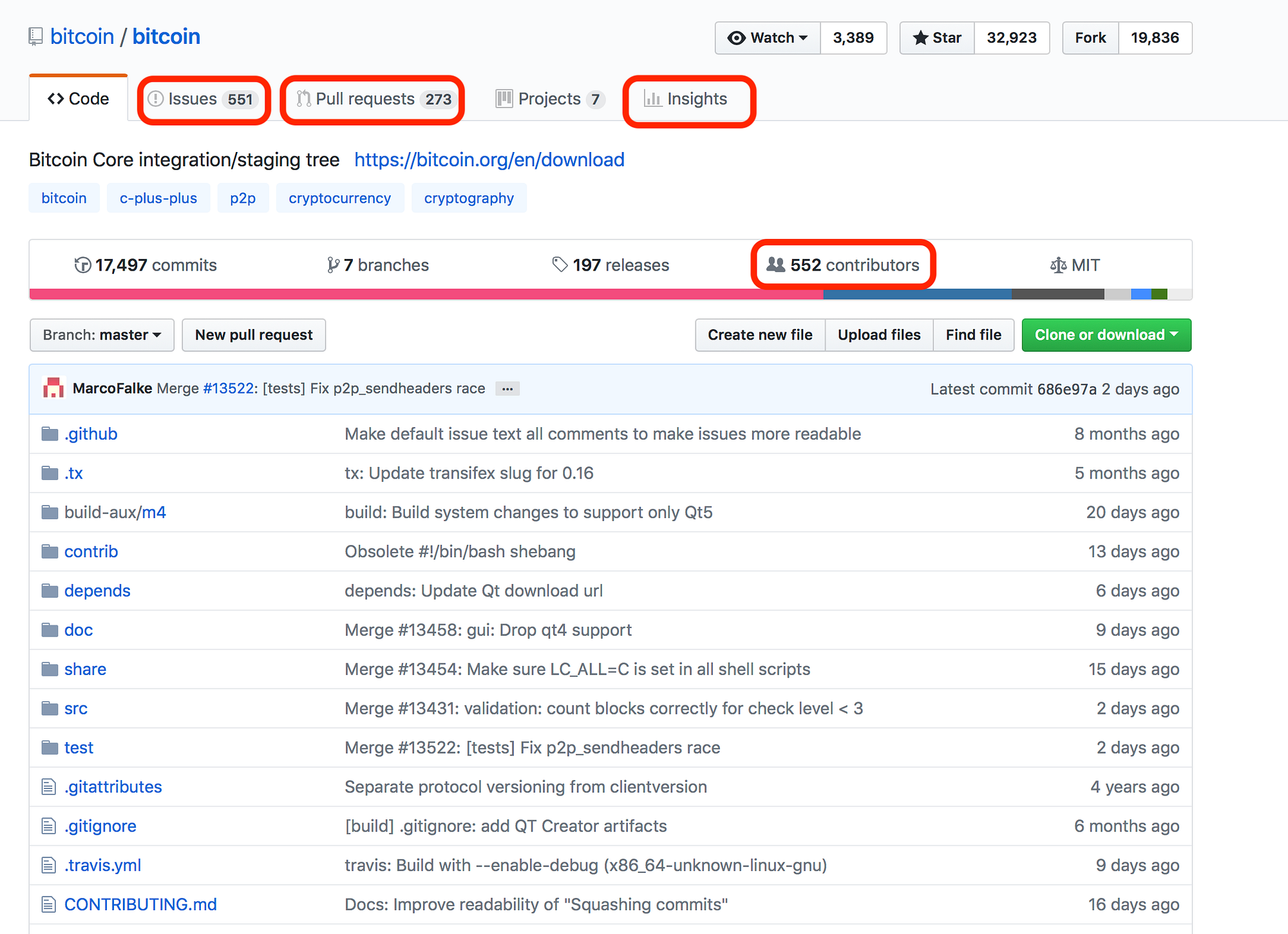This screenshot has height=934, width=1288.
Task: Click the folder icon next to .github
Action: [50, 434]
